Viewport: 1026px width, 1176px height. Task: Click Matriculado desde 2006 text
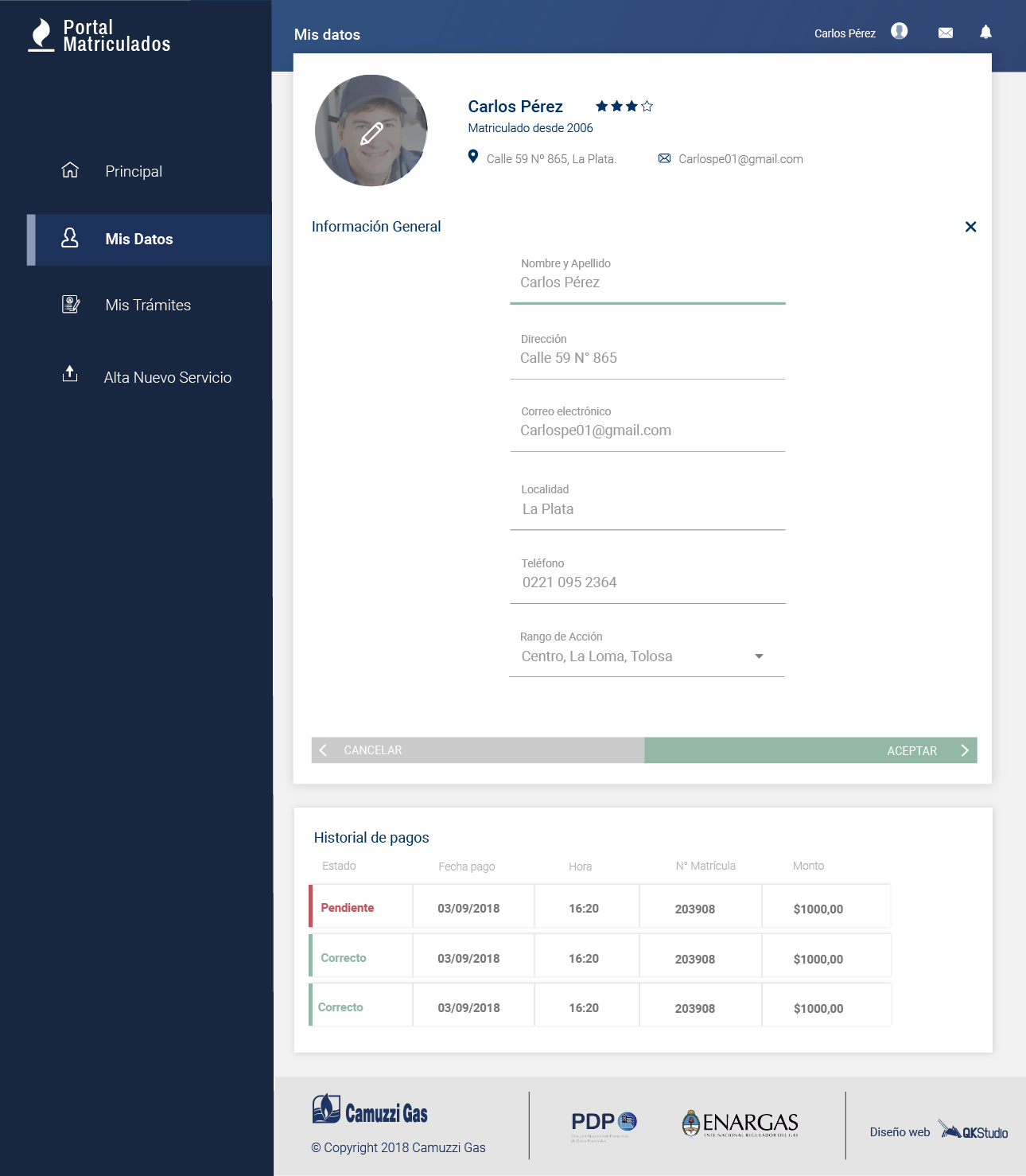(530, 128)
